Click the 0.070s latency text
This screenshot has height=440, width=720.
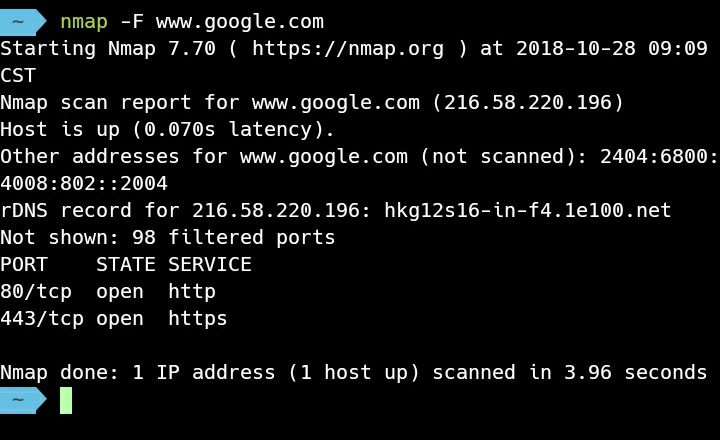point(180,130)
